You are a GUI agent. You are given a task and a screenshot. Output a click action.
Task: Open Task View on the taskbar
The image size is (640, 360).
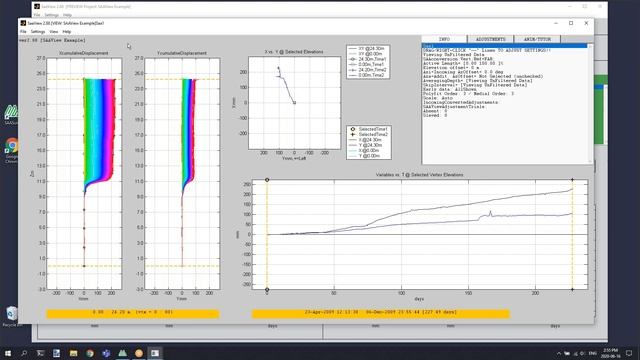coord(40,353)
